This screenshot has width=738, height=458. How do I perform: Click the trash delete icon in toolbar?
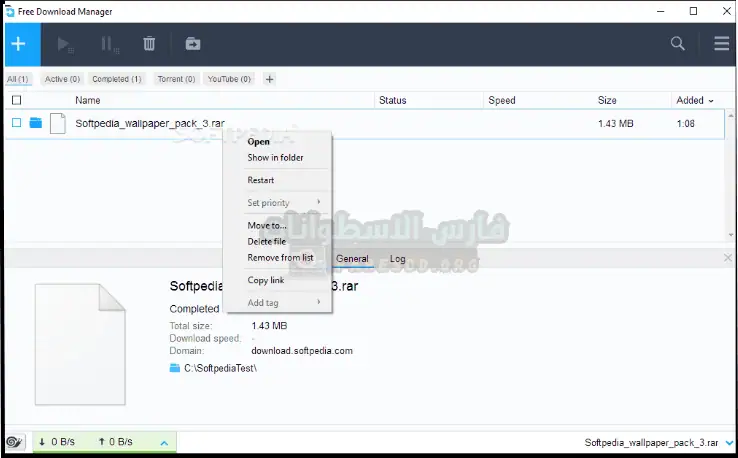(x=149, y=44)
